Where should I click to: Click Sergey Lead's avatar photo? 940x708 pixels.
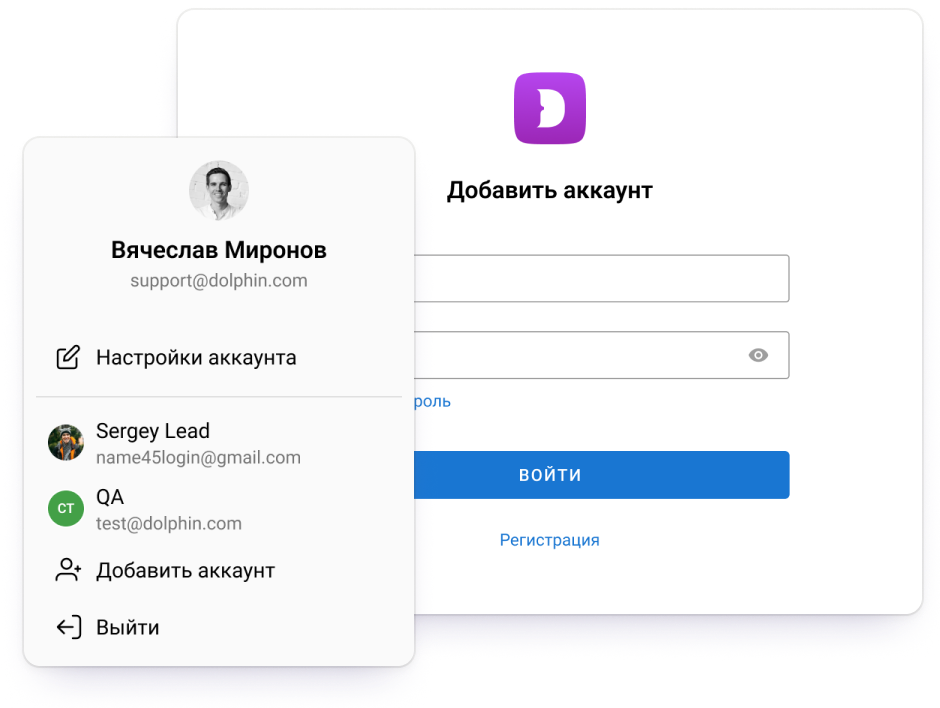[x=66, y=442]
